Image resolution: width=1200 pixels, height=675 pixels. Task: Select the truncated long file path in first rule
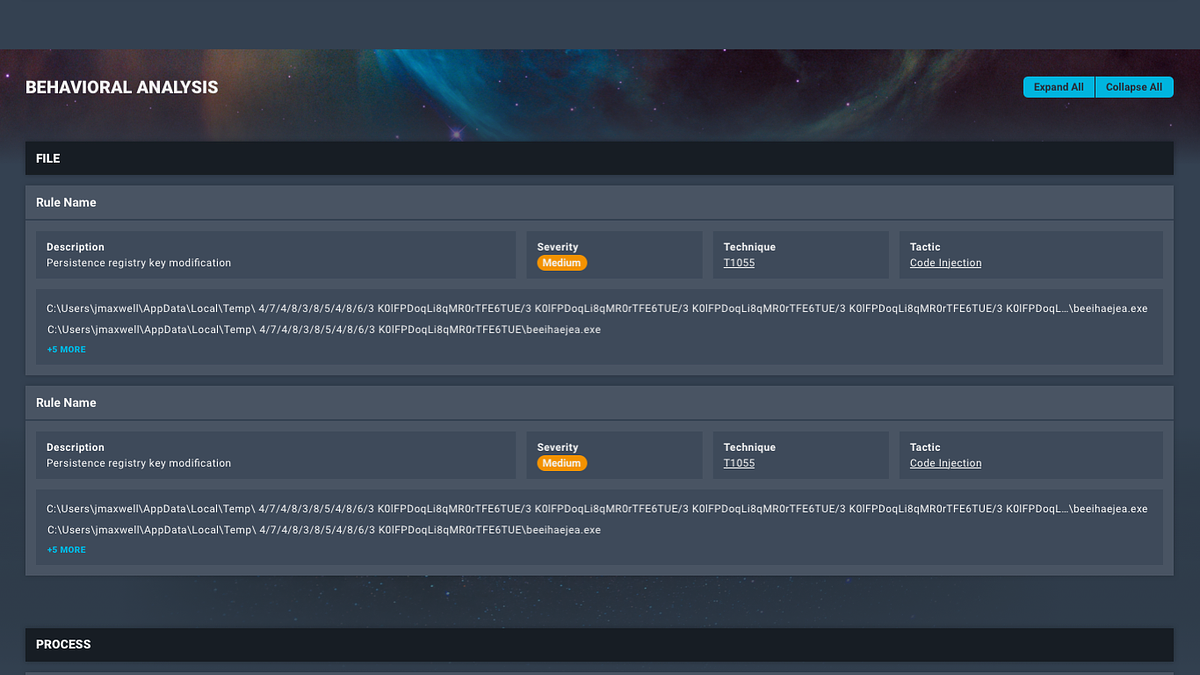coord(596,309)
